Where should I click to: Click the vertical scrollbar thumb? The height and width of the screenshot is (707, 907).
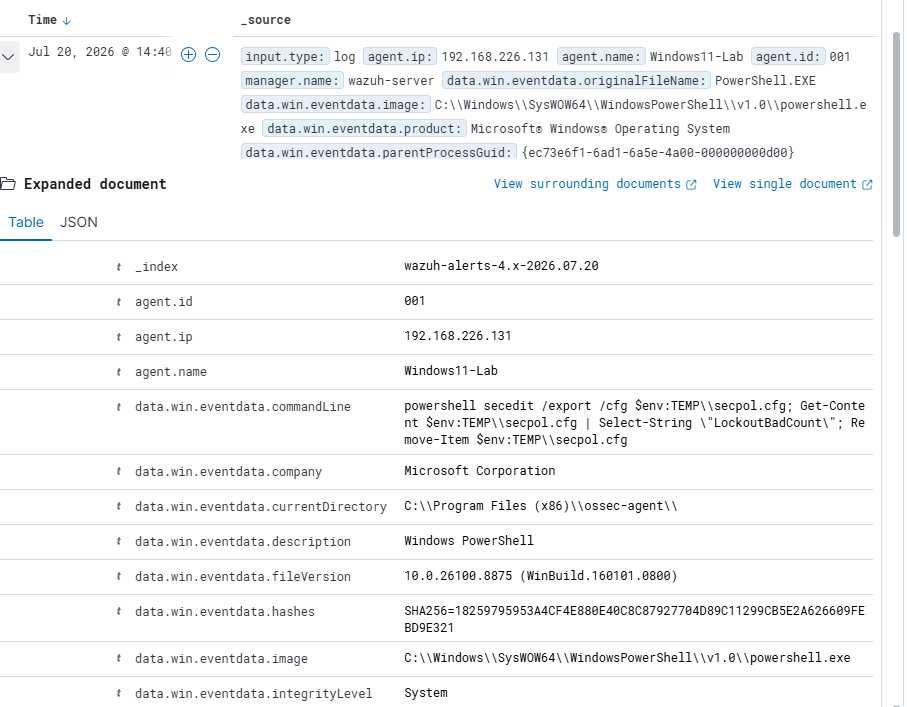pos(897,134)
